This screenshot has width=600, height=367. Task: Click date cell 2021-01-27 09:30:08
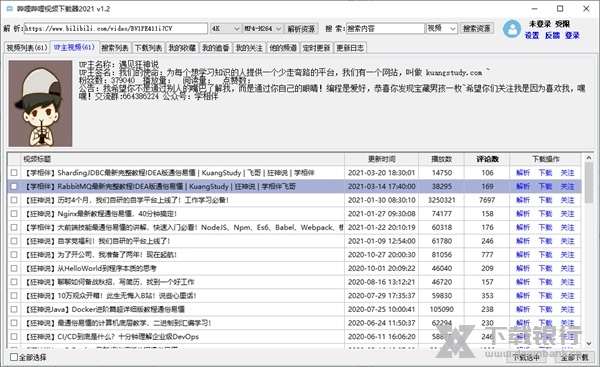pos(382,214)
